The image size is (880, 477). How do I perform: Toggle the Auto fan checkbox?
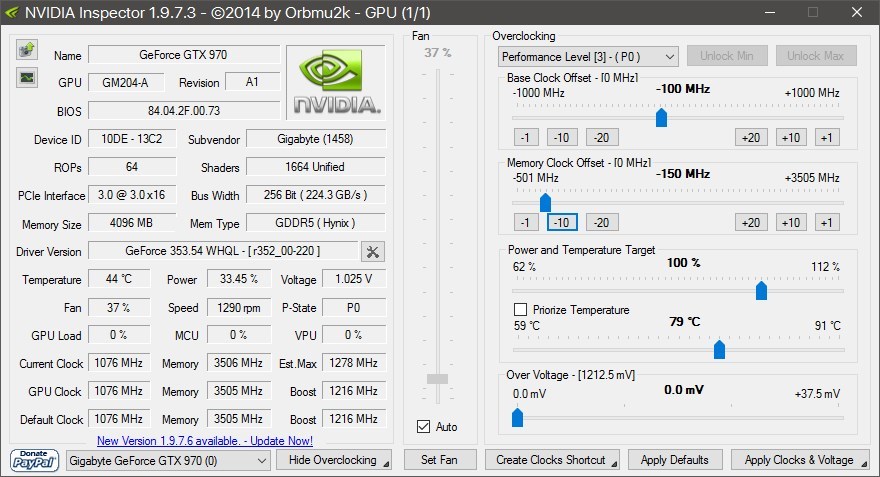click(423, 426)
